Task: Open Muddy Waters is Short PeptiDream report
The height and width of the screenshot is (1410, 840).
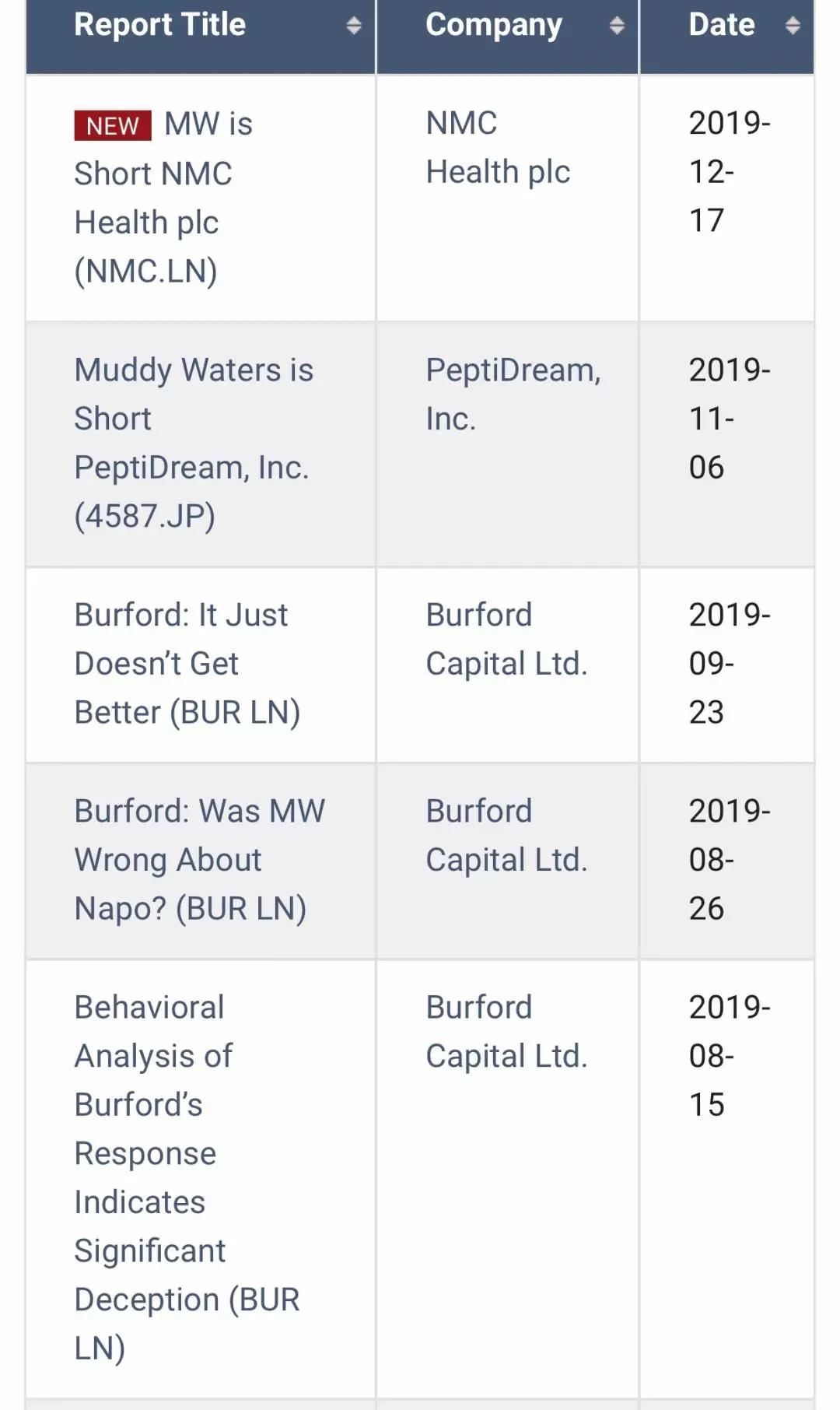Action: tap(193, 443)
